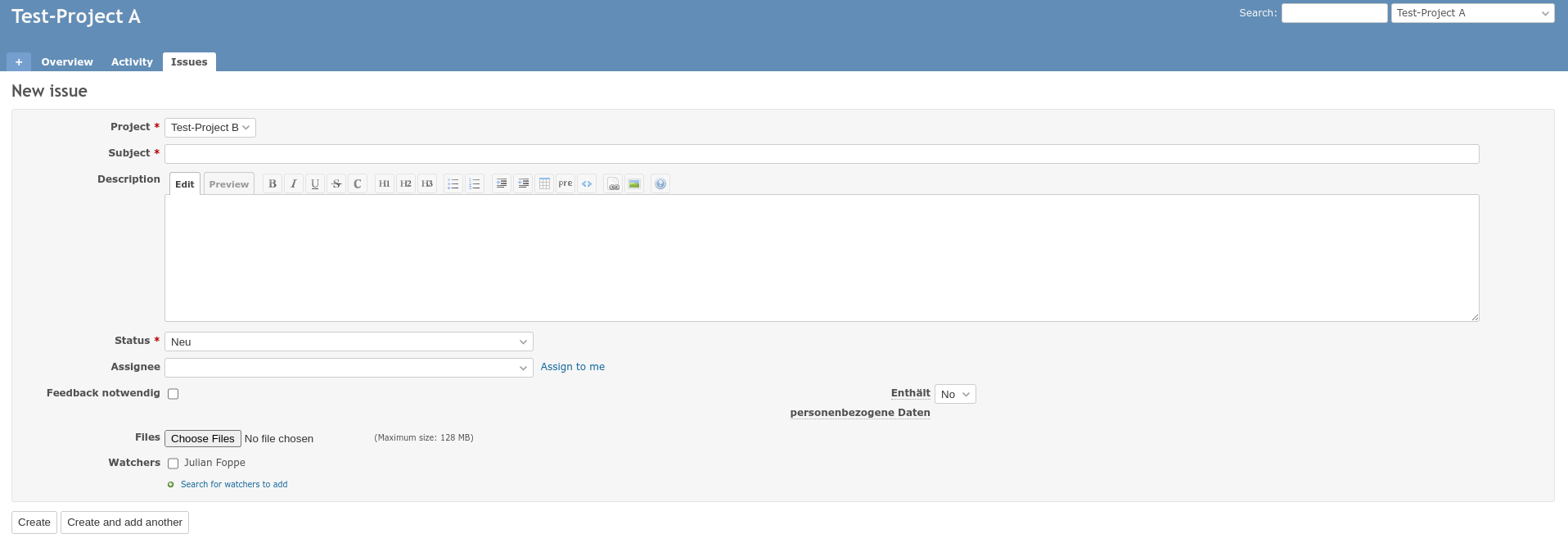Check Julian Foppe as watcher
1568x543 pixels.
tap(173, 464)
